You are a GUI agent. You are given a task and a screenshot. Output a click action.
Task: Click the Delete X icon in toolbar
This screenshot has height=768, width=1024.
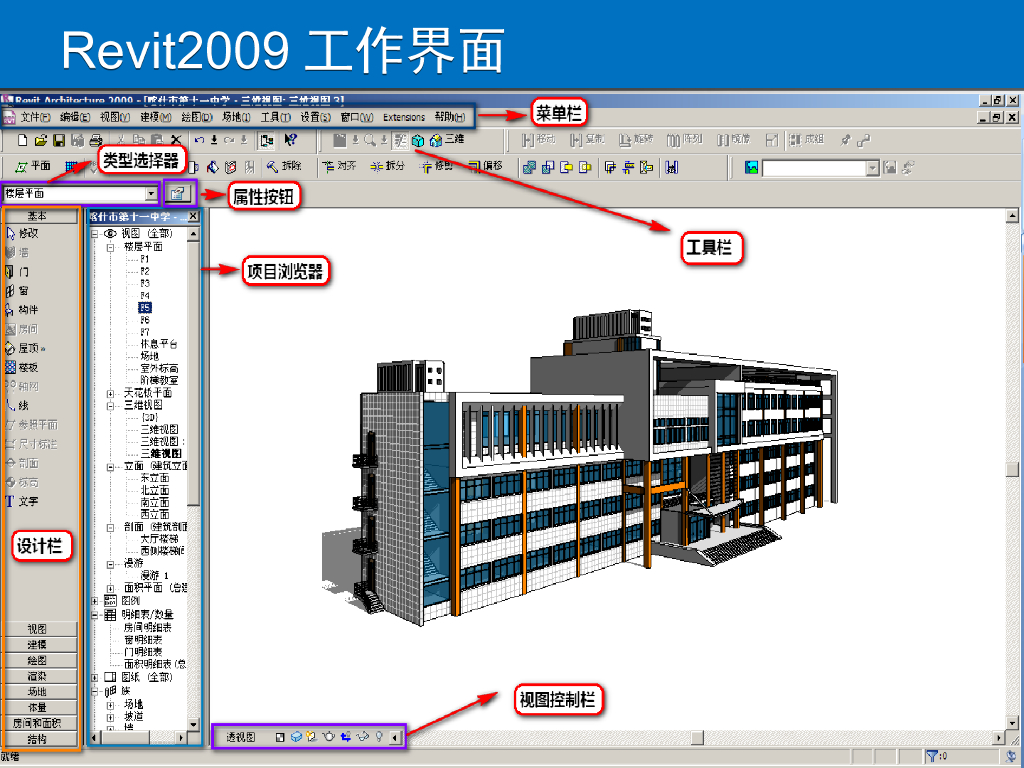coord(176,140)
